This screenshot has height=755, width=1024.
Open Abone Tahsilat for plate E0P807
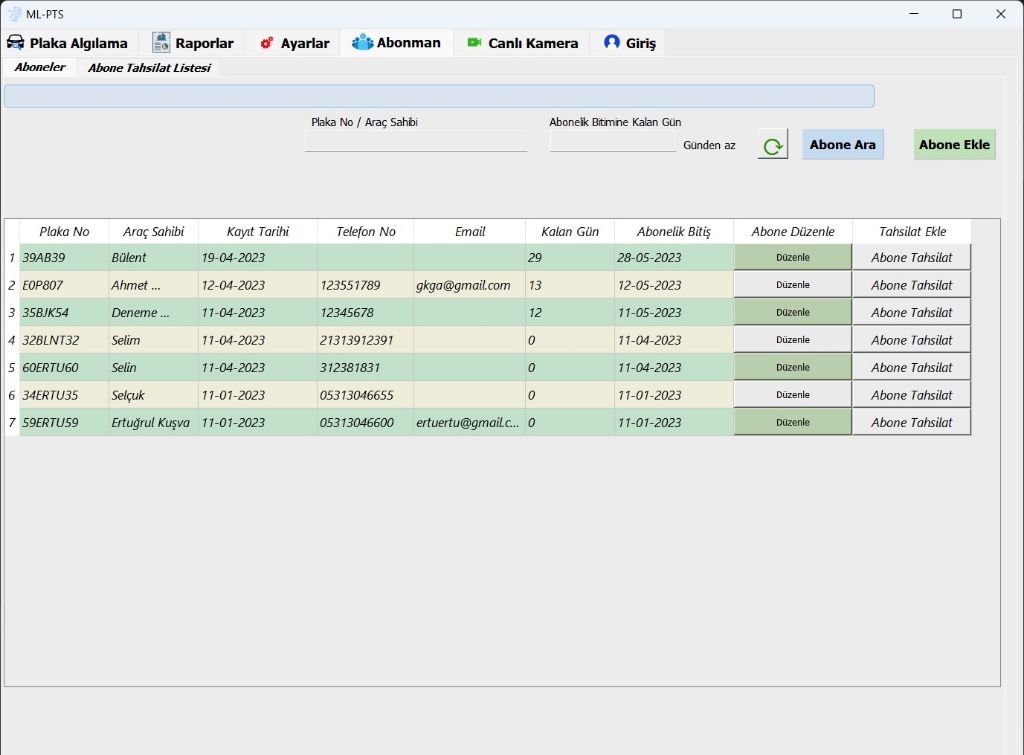[x=912, y=285]
